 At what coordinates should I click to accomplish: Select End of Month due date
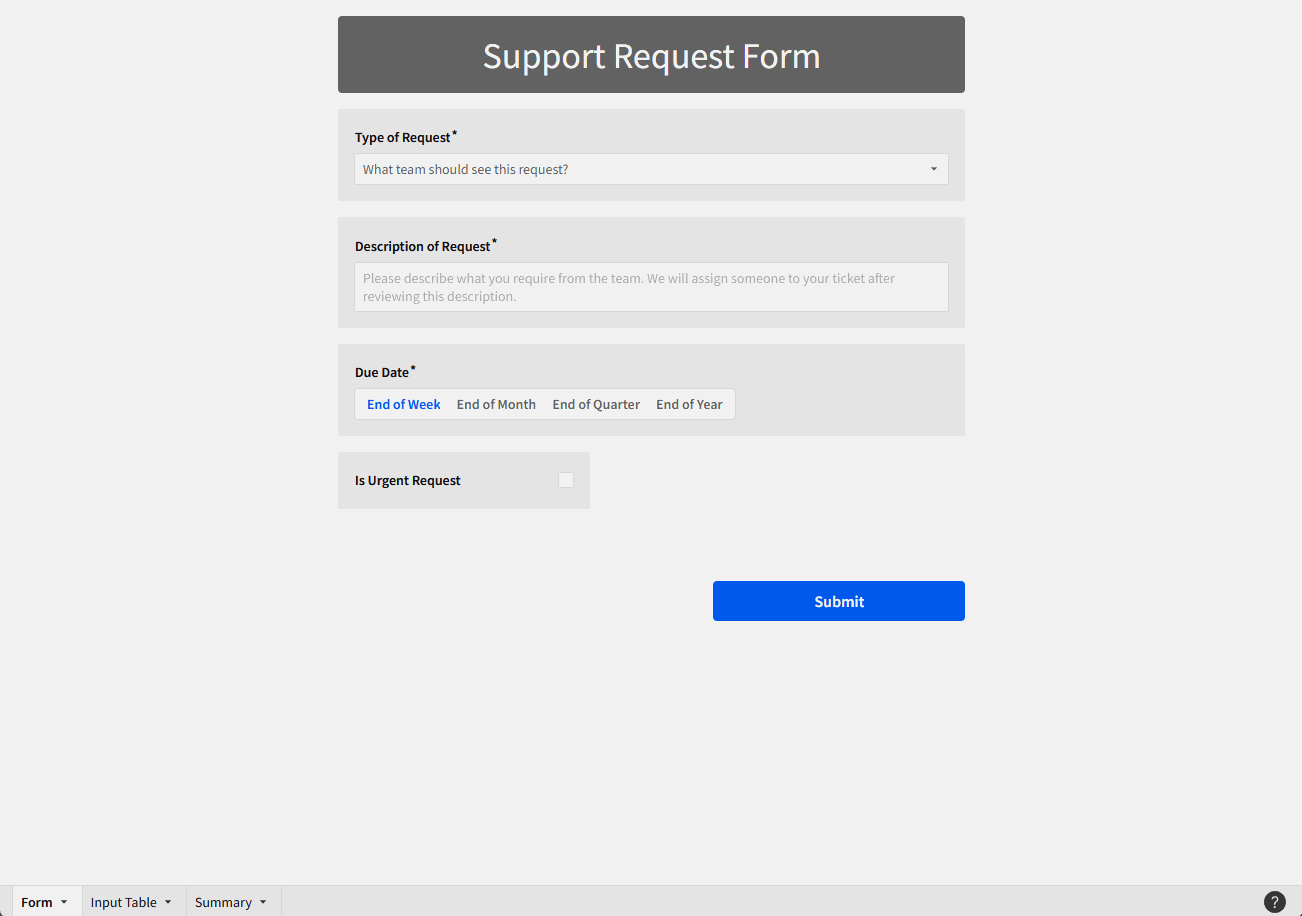pos(496,405)
